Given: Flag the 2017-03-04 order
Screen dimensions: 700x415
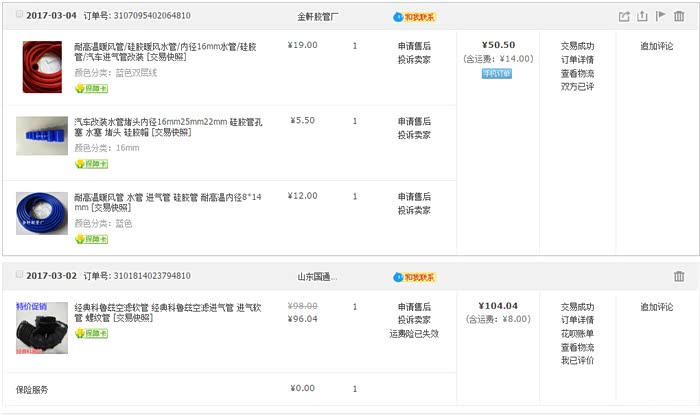Looking at the screenshot, I should tap(660, 16).
